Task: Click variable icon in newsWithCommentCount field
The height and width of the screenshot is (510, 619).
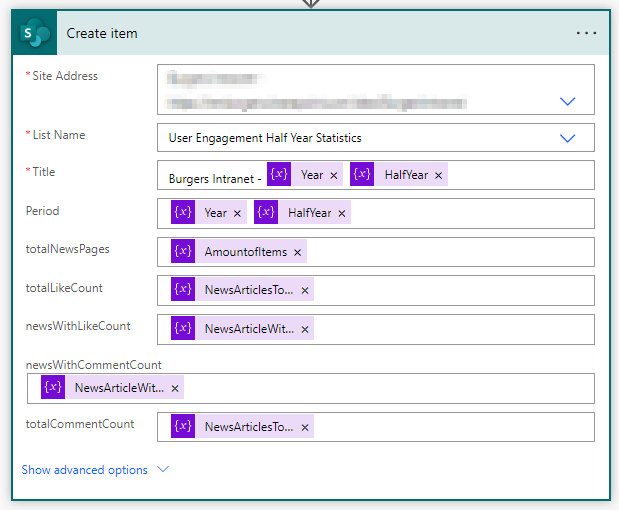Action: click(x=53, y=387)
